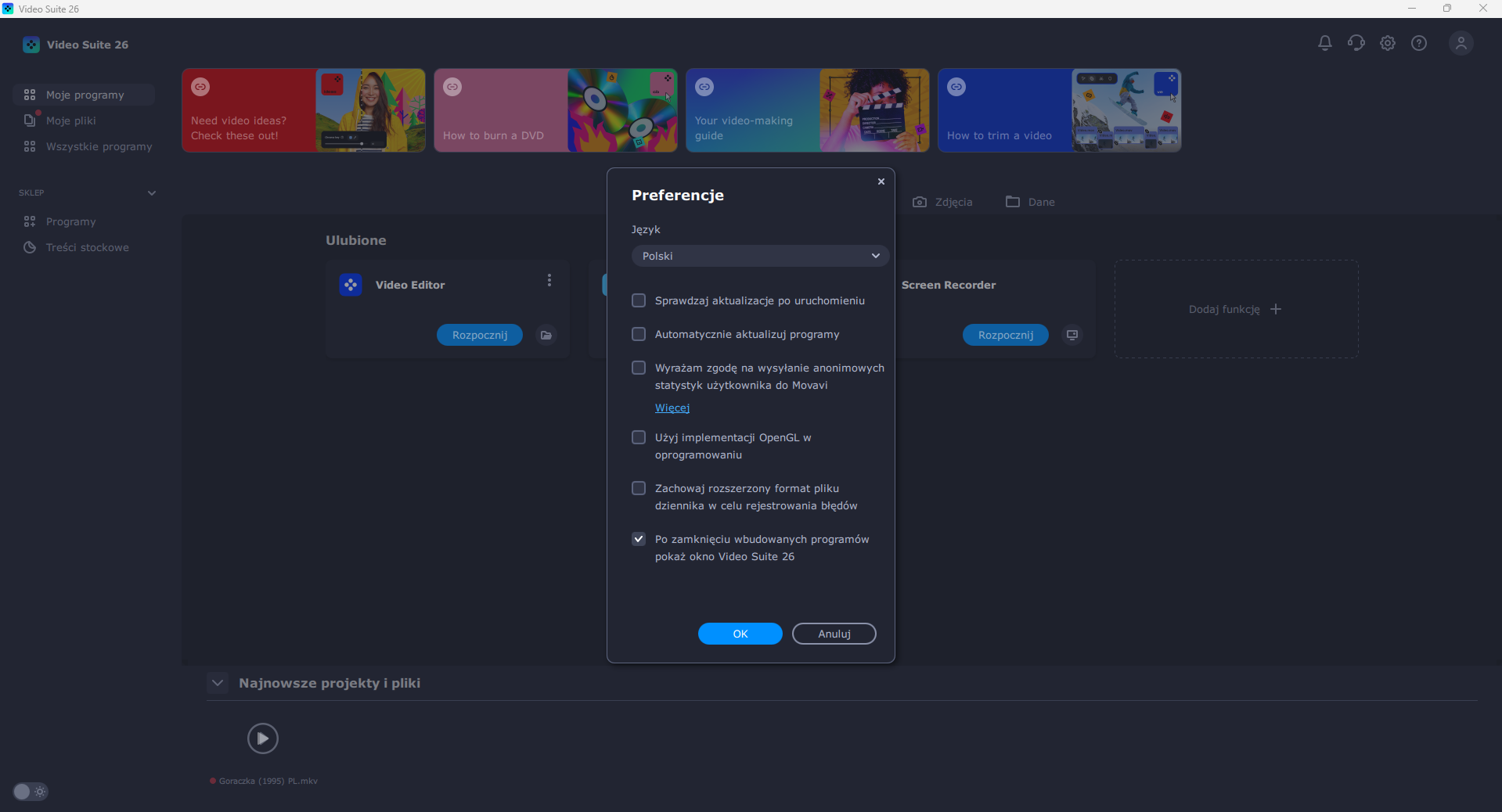Check anonymous statistics consent box
1502x812 pixels.
(639, 368)
